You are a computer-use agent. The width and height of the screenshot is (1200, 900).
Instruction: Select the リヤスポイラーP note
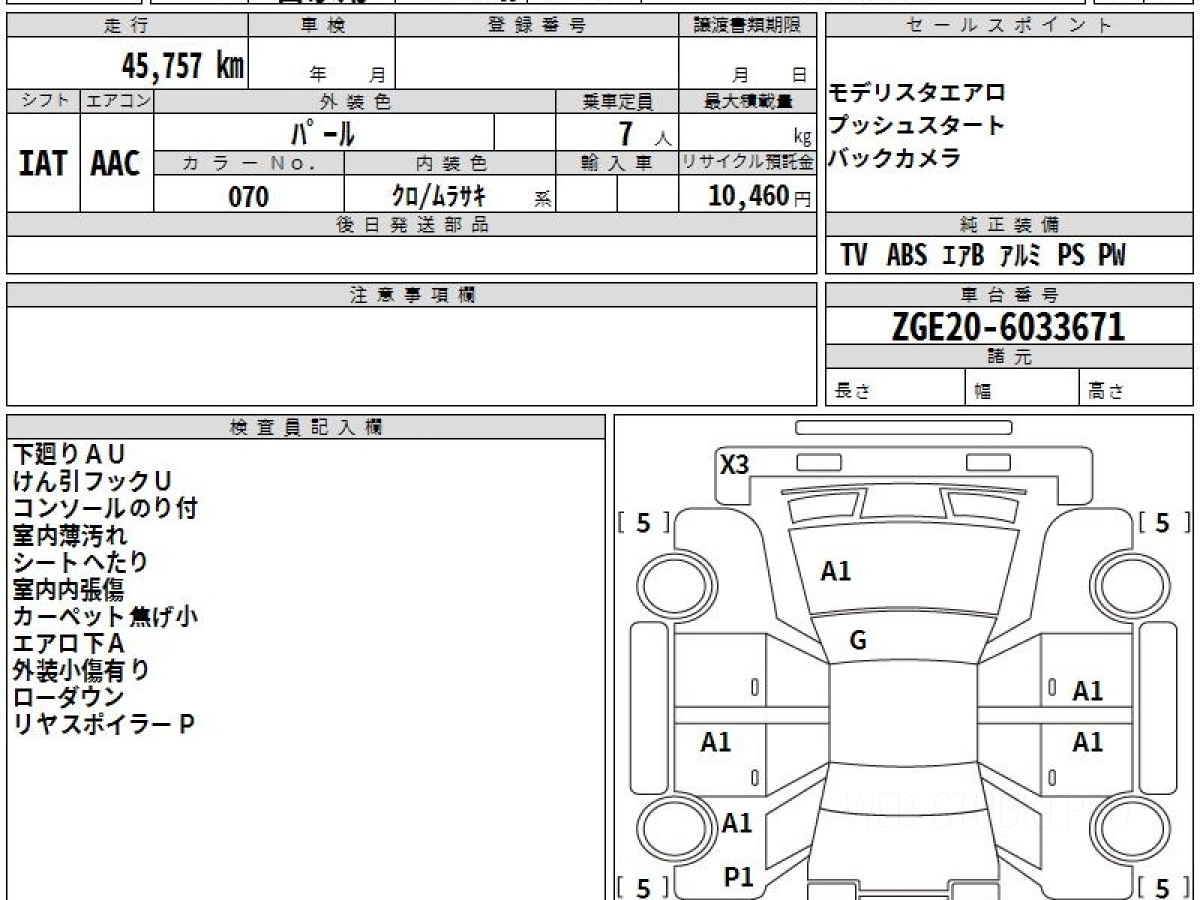click(x=104, y=724)
